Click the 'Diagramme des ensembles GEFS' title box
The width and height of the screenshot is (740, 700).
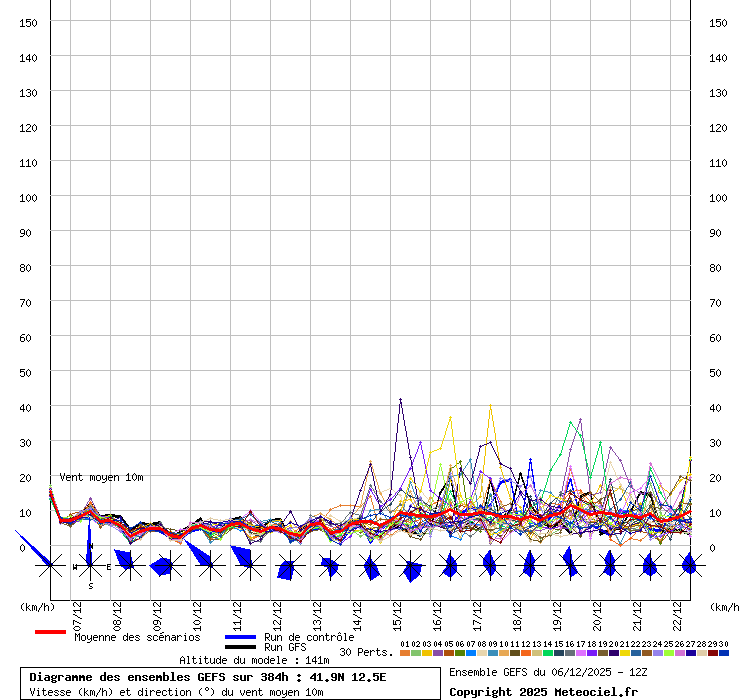click(228, 684)
